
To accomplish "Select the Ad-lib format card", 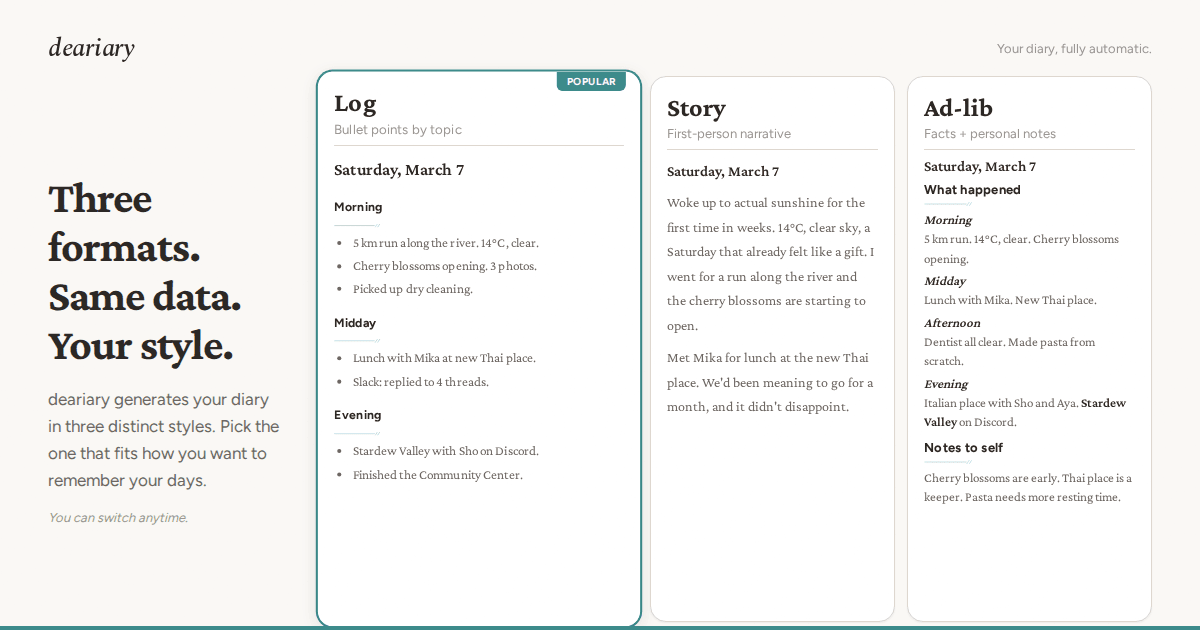I will point(1029,560).
